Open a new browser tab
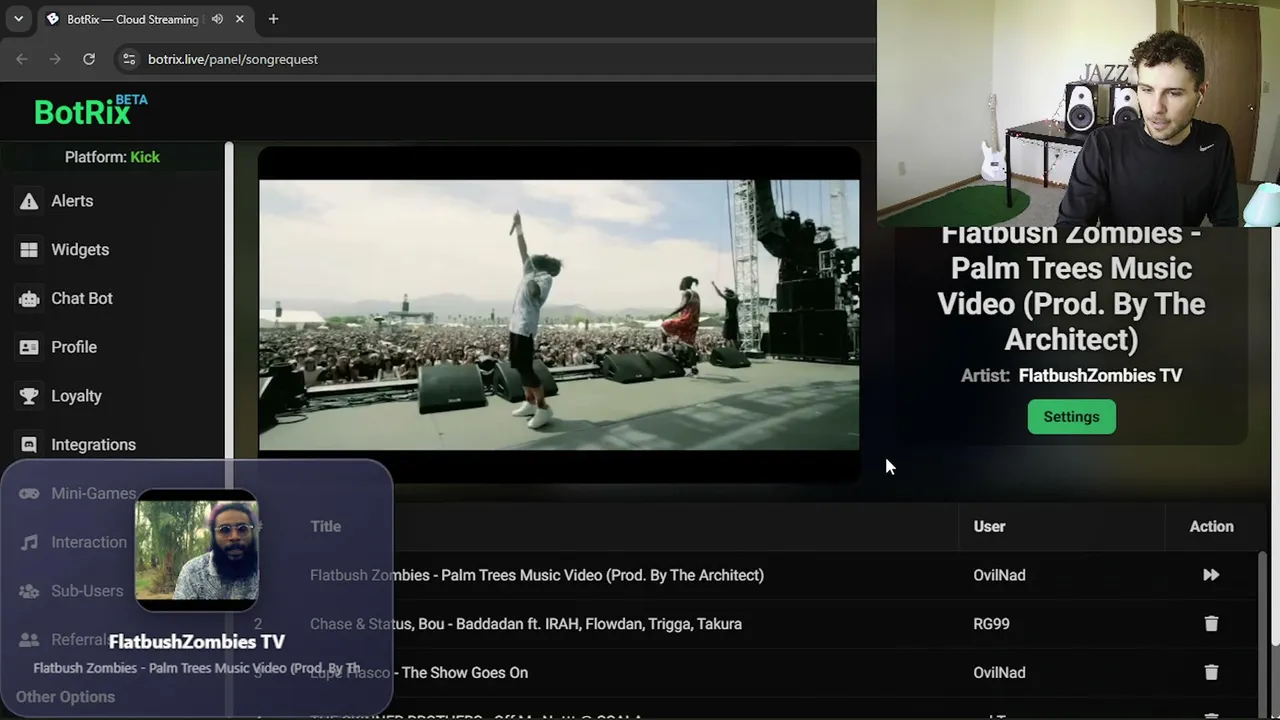The height and width of the screenshot is (720, 1280). [x=273, y=19]
